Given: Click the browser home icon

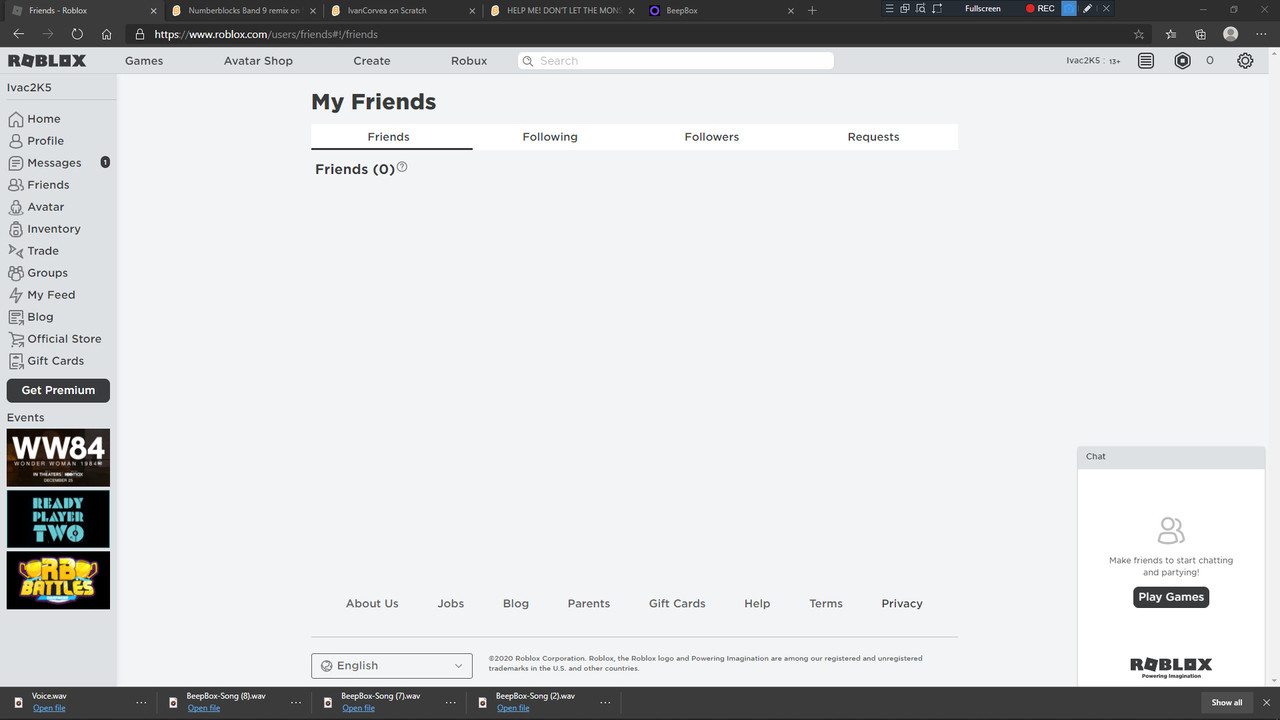Looking at the screenshot, I should [107, 34].
